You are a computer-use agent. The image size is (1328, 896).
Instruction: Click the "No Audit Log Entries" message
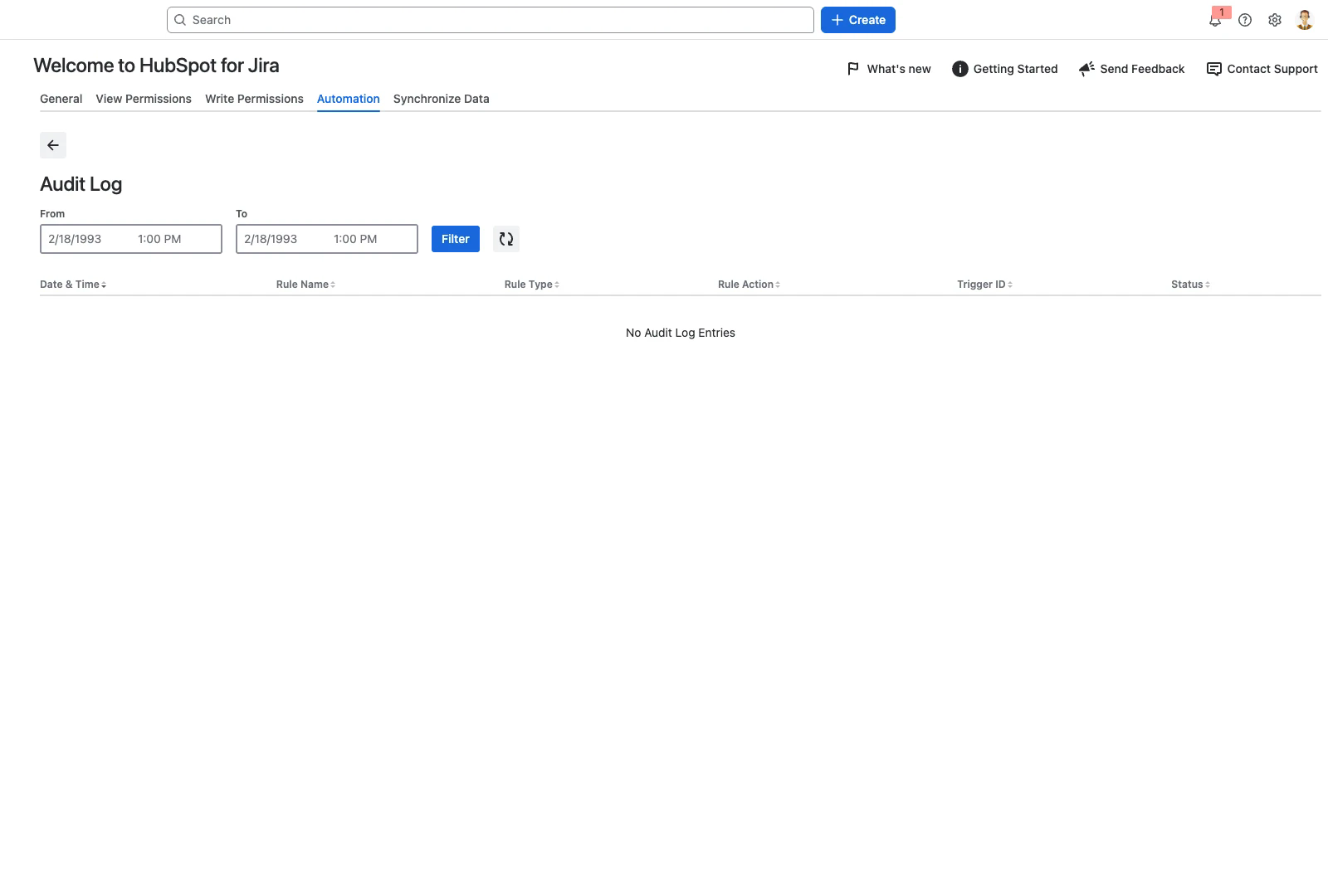tap(681, 333)
